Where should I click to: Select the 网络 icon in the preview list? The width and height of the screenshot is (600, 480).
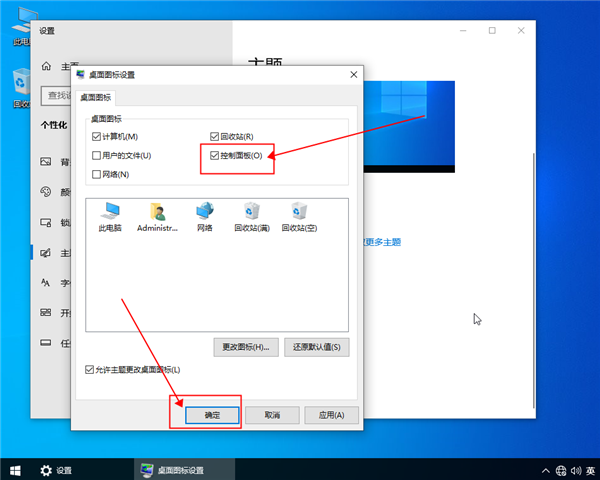(x=204, y=212)
